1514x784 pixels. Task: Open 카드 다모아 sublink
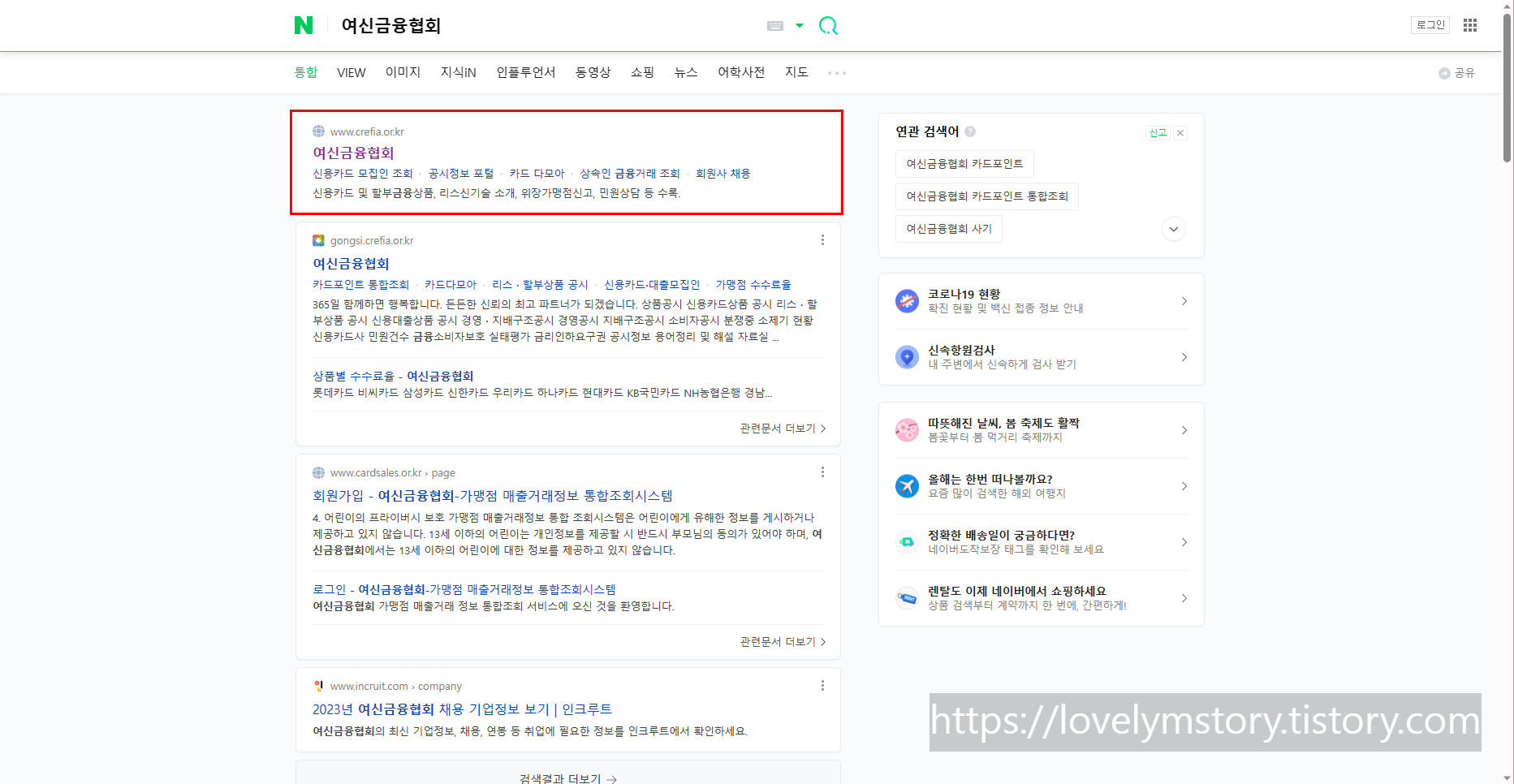tap(537, 174)
